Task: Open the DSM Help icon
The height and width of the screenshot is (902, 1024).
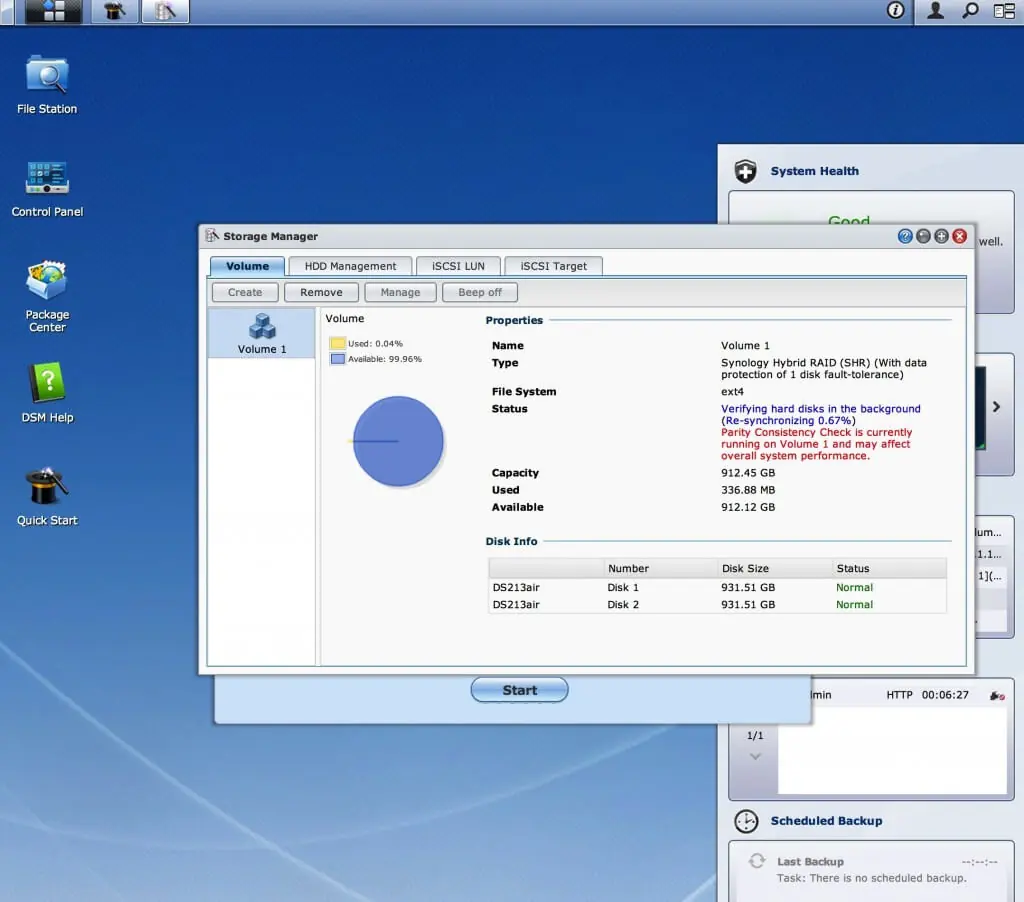Action: point(47,386)
